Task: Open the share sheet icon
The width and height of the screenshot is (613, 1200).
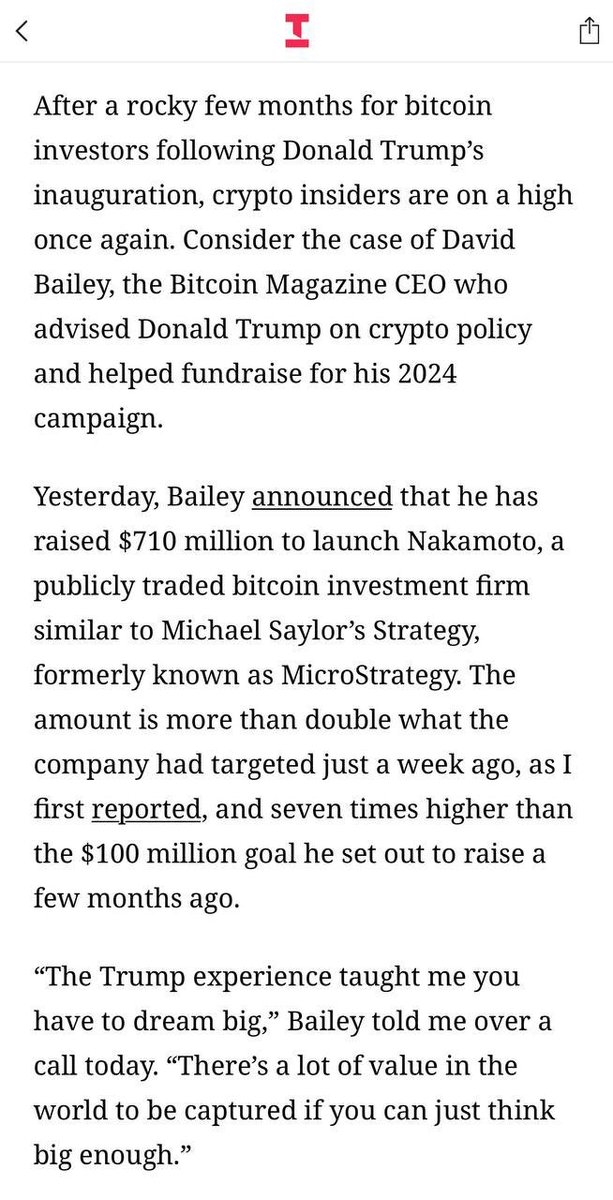Action: click(x=587, y=31)
